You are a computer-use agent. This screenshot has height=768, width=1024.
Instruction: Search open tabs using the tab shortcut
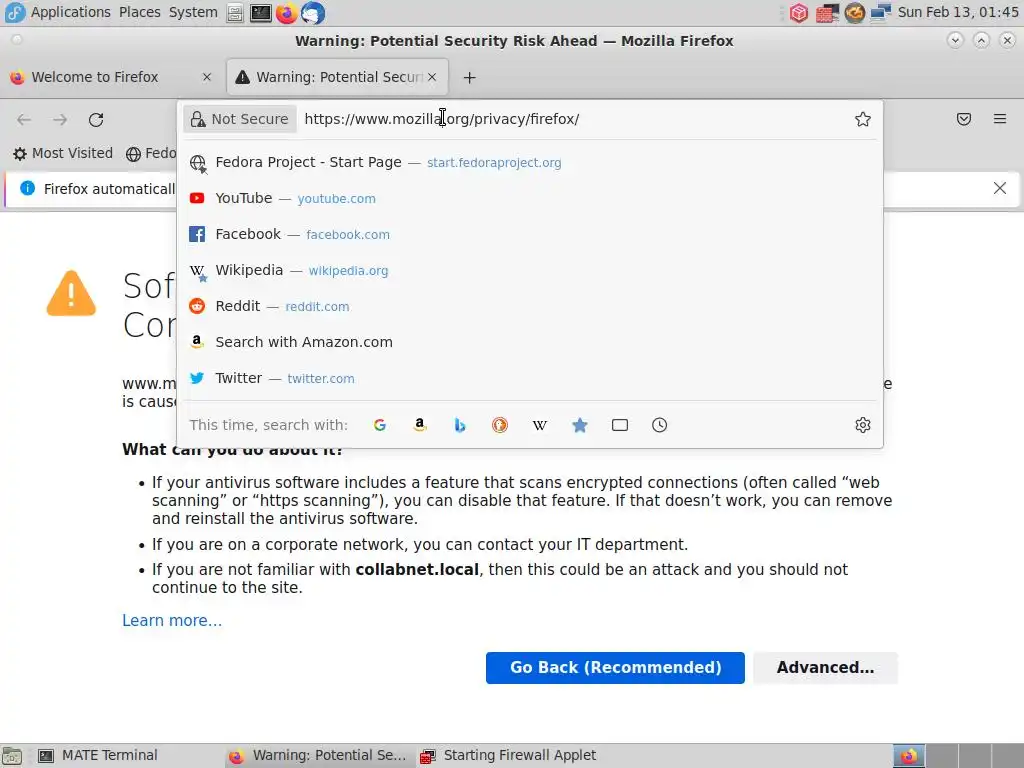point(620,425)
